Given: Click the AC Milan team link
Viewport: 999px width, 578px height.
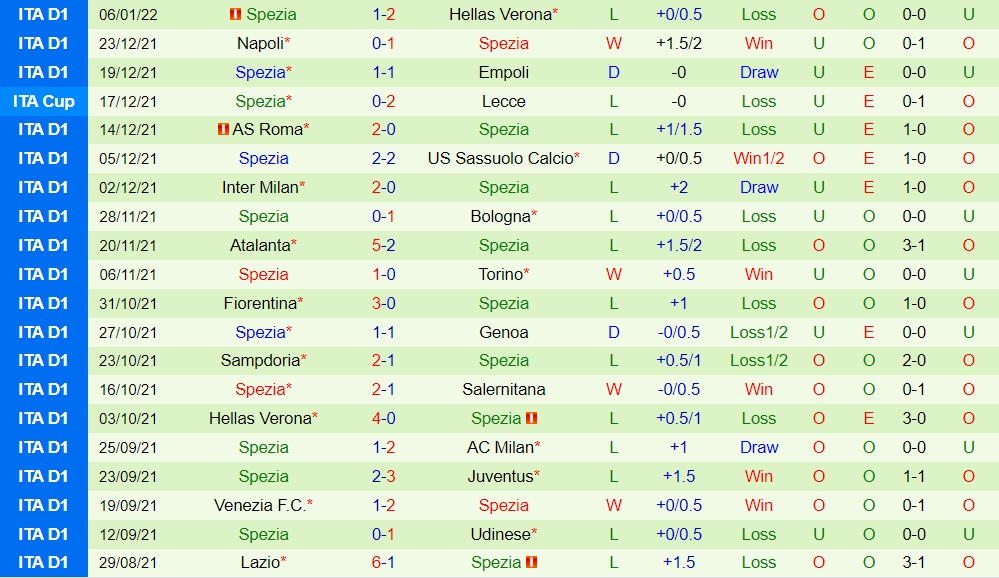Looking at the screenshot, I should pos(500,447).
